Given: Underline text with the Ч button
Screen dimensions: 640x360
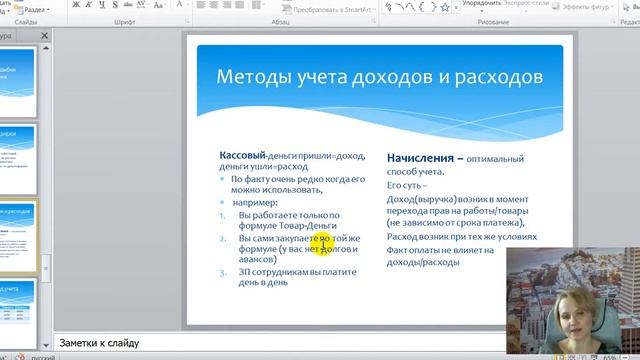Looking at the screenshot, I should point(102,4).
